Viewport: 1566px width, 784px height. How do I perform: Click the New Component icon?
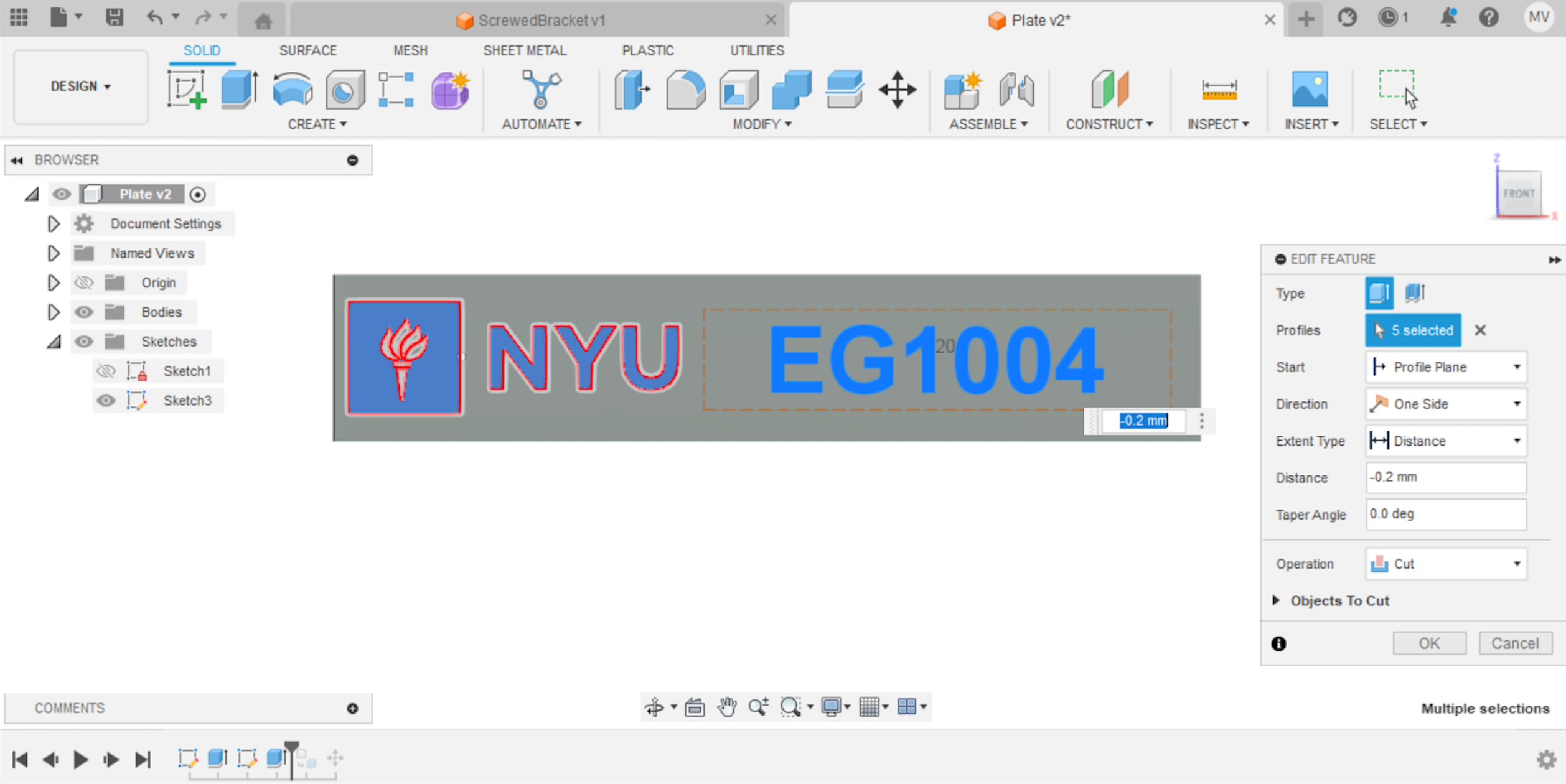(x=962, y=90)
